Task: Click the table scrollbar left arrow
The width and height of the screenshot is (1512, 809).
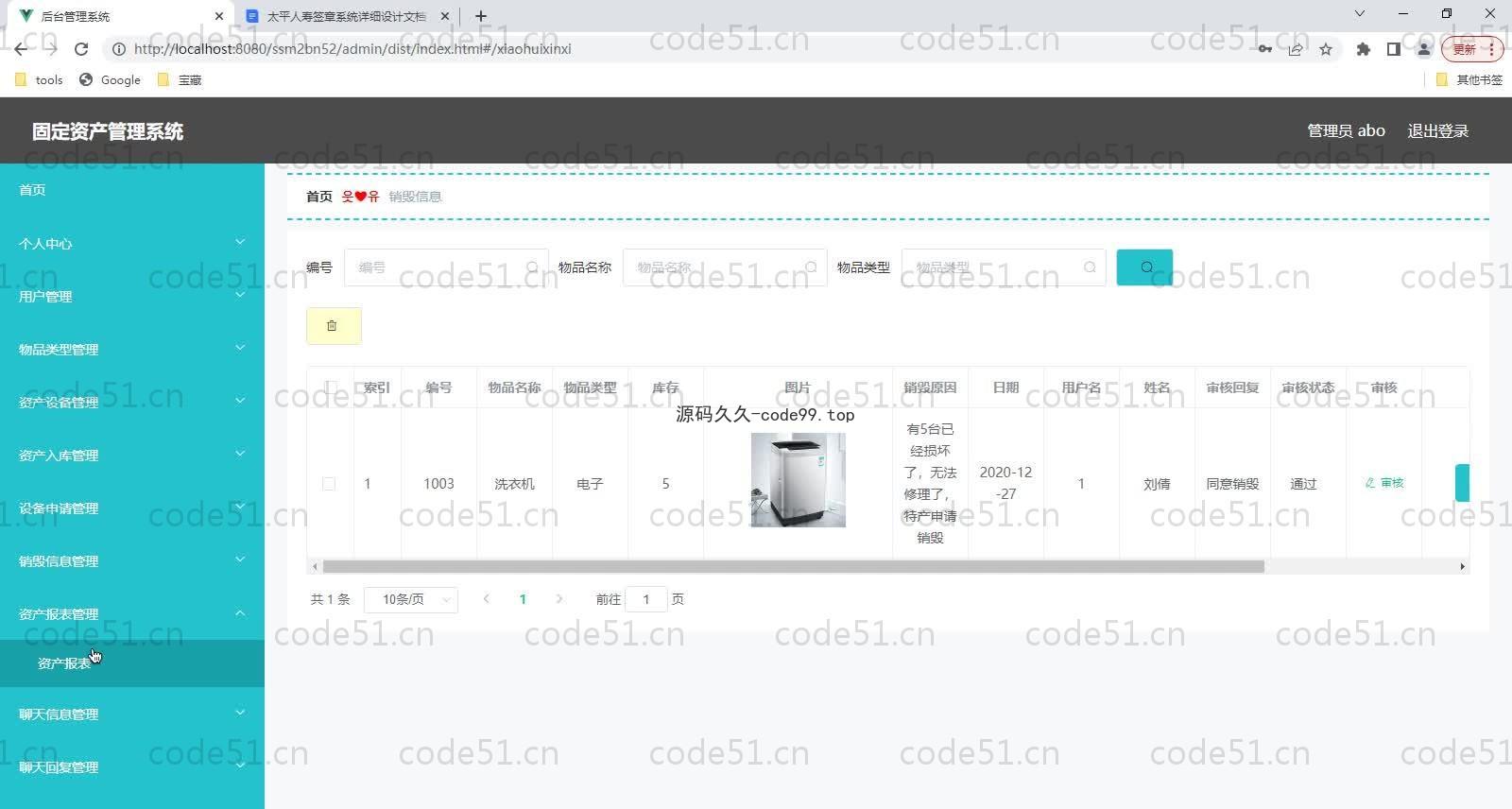Action: [x=315, y=567]
